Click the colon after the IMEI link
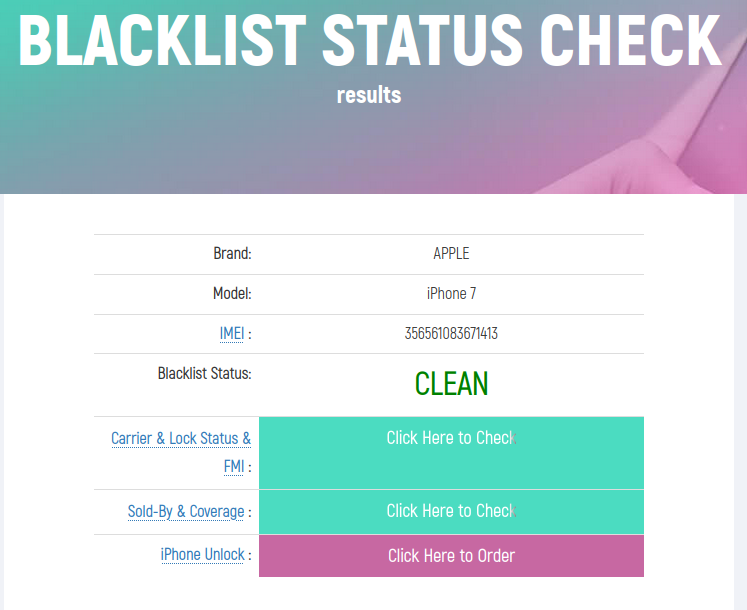 pyautogui.click(x=249, y=334)
